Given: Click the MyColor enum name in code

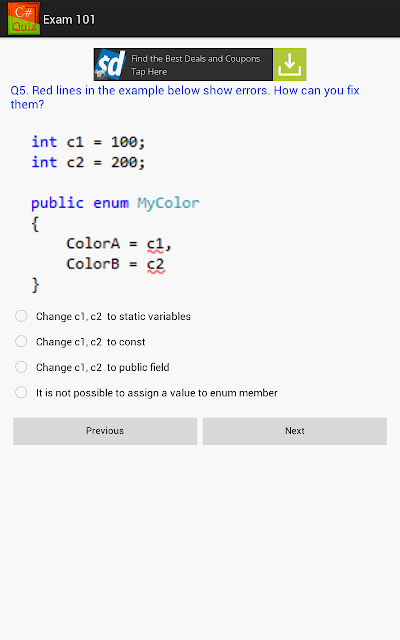Looking at the screenshot, I should click(x=168, y=203).
